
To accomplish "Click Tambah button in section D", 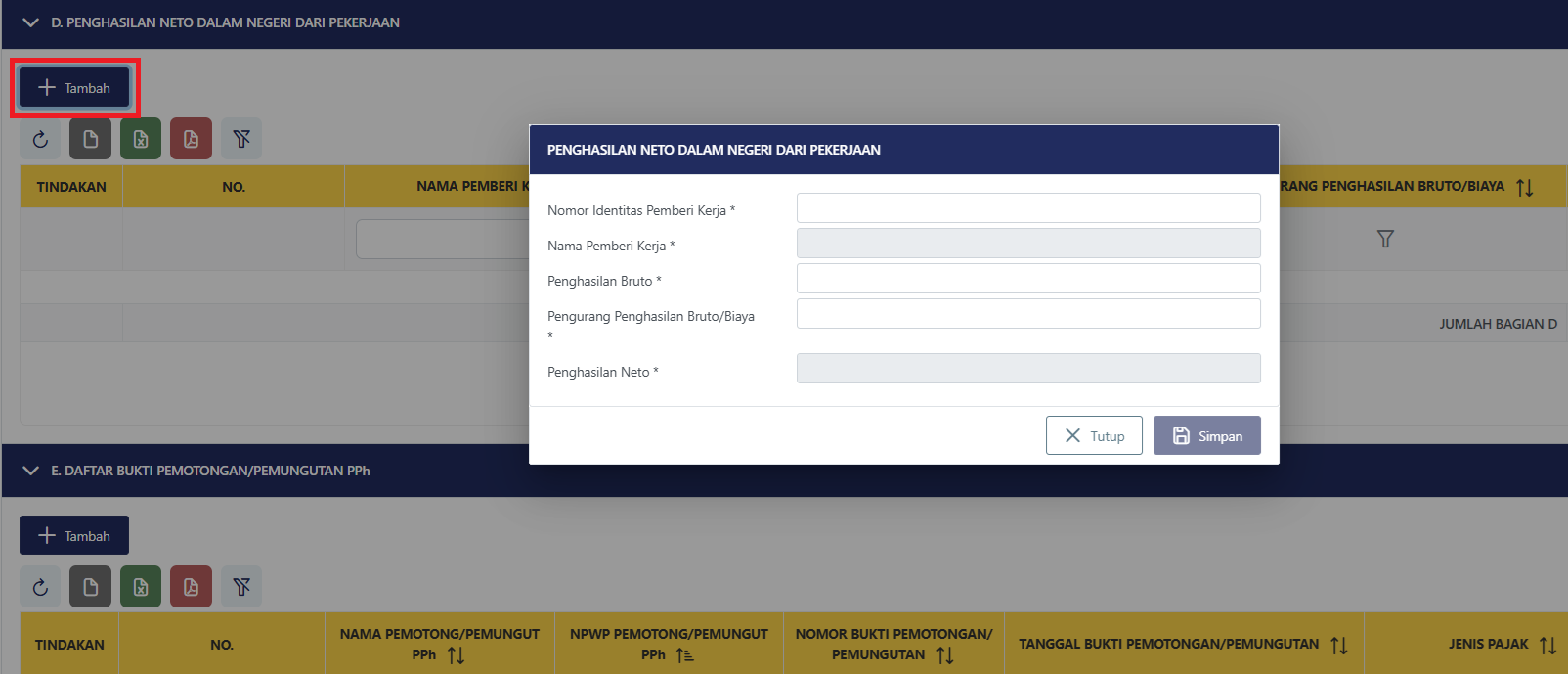I will (74, 88).
